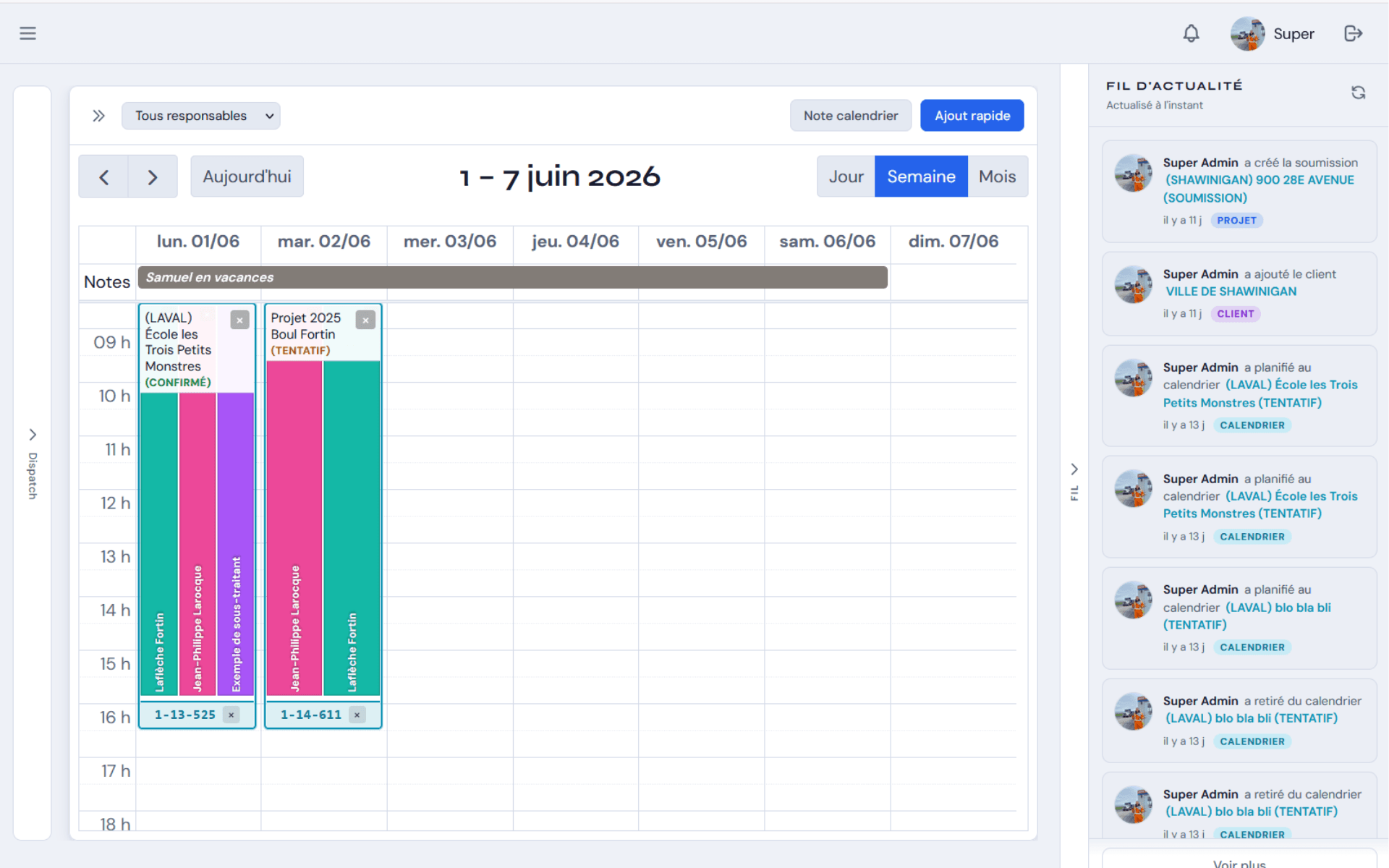Screen dimensions: 1389x868
Task: Open Samuel en vacances note
Action: (512, 277)
